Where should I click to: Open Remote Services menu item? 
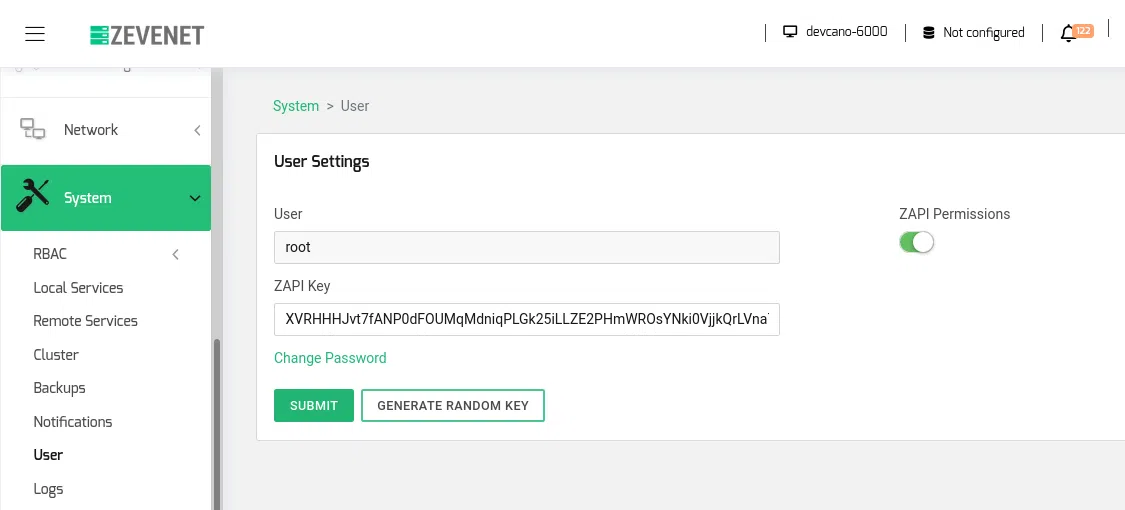coord(85,321)
